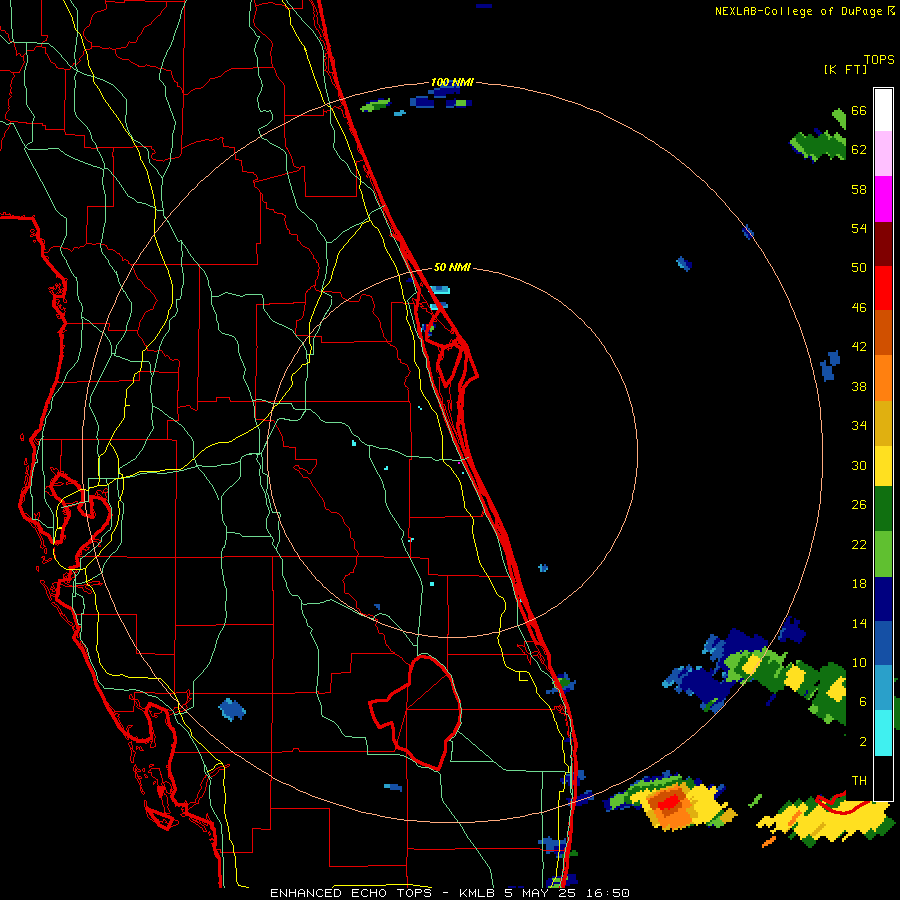Image resolution: width=900 pixels, height=900 pixels.
Task: Click the legend value 14
Action: point(859,623)
